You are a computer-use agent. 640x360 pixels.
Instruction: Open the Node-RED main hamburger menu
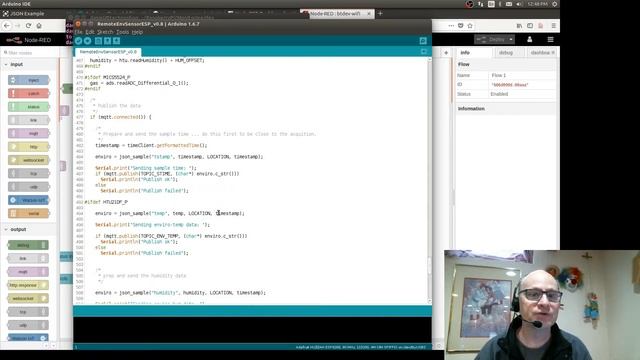click(x=550, y=40)
